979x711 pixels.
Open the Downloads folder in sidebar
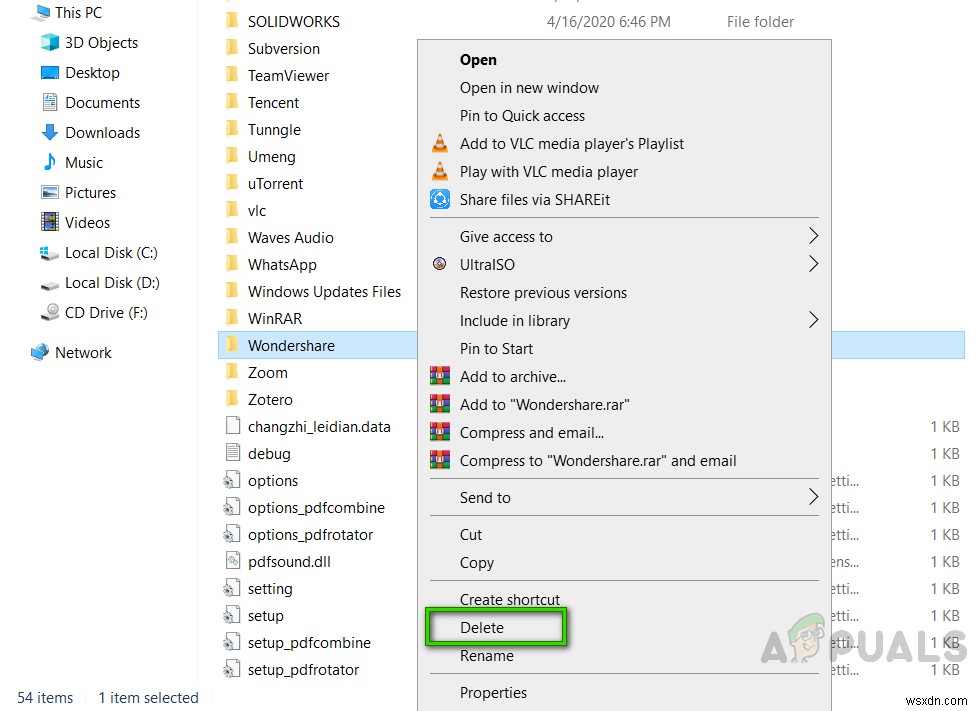pos(100,132)
